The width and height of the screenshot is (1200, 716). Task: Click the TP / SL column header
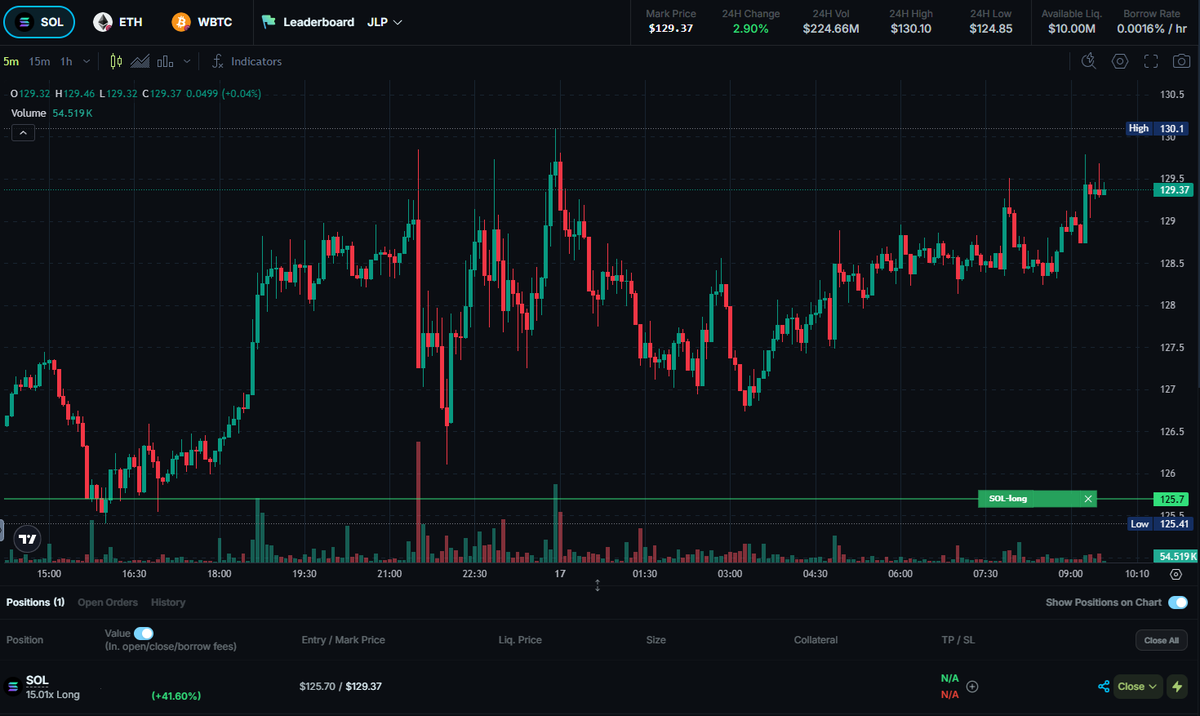pos(957,640)
